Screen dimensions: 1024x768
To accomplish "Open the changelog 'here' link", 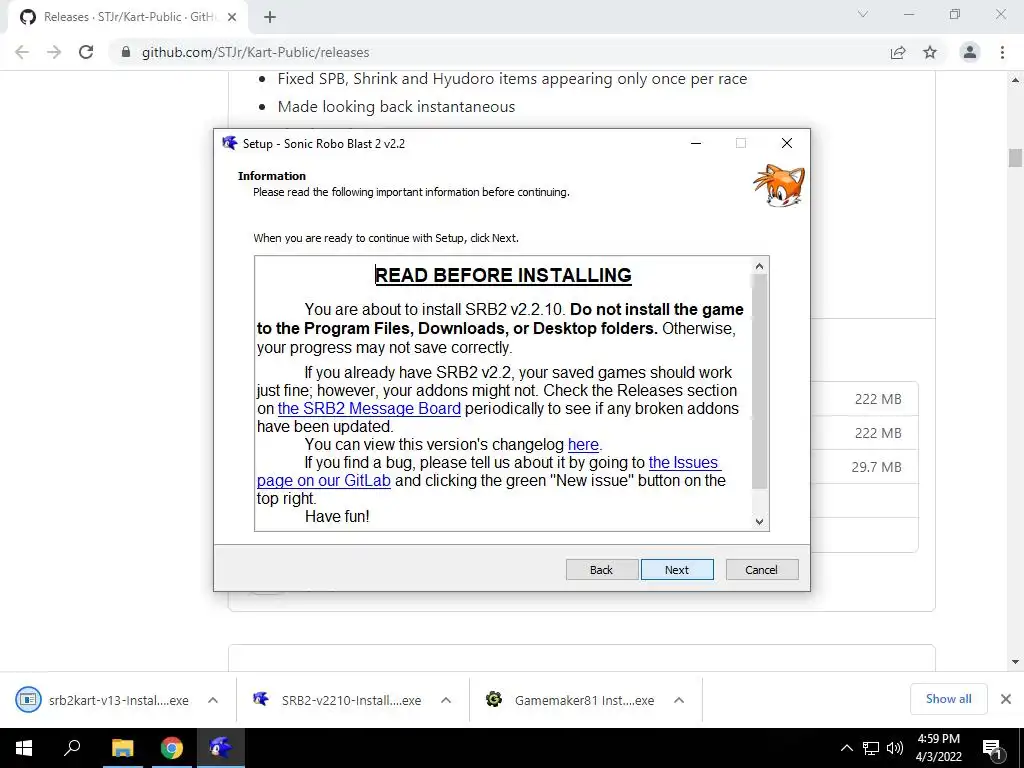I will (x=583, y=445).
